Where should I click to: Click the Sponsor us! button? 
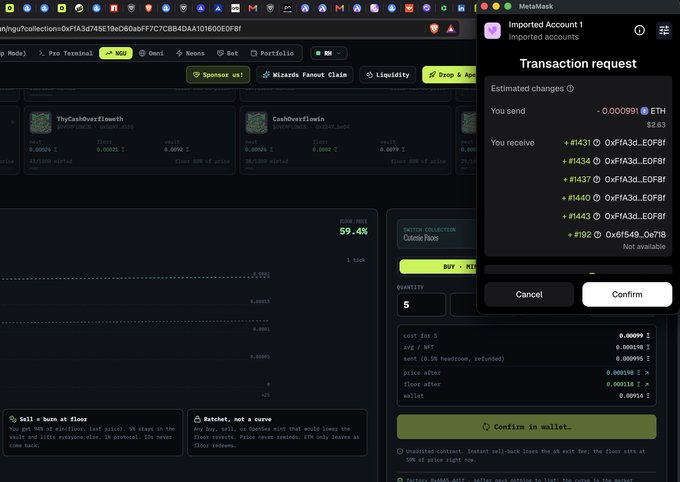click(218, 75)
